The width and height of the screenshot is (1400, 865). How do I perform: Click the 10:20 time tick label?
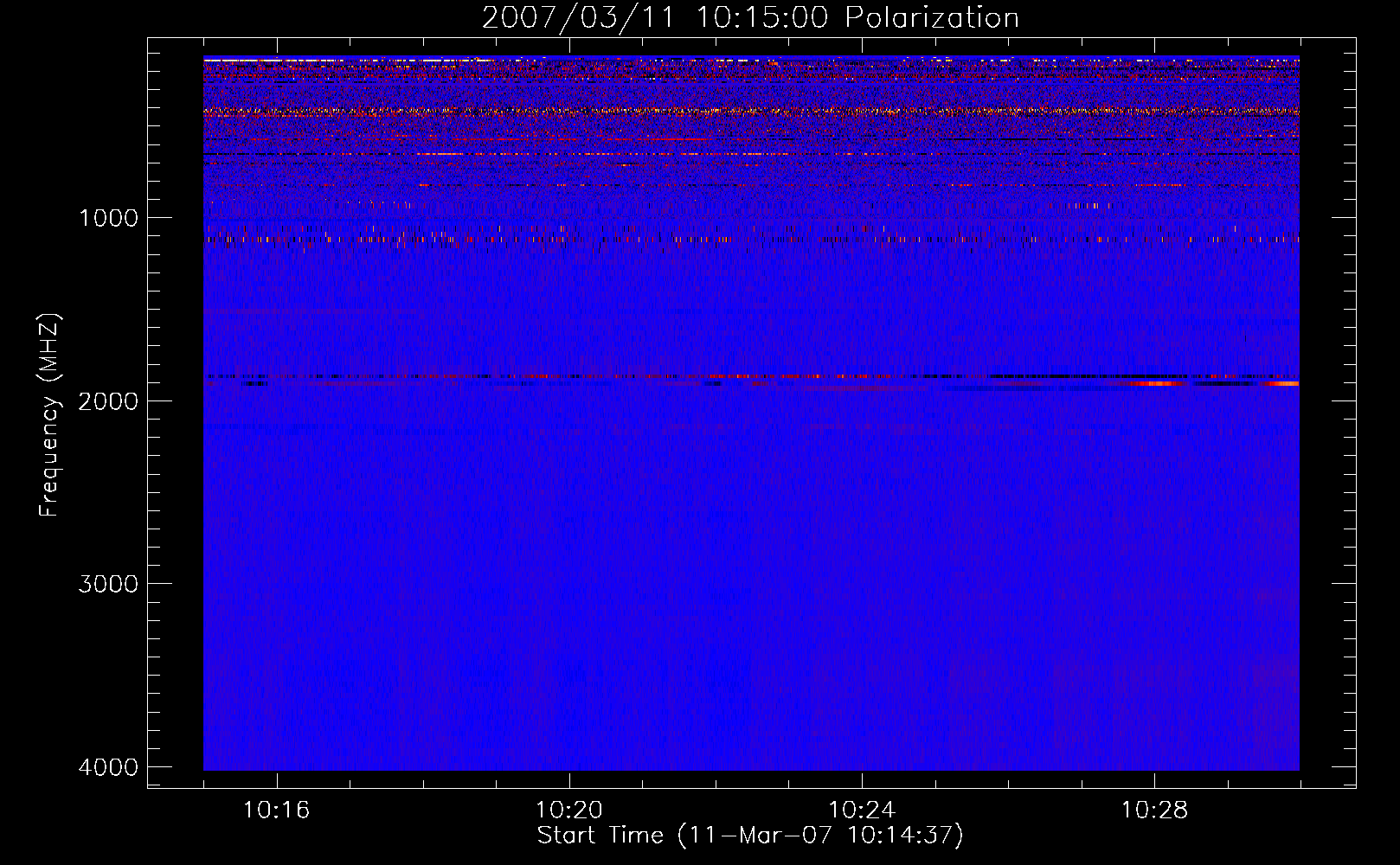coord(568,811)
